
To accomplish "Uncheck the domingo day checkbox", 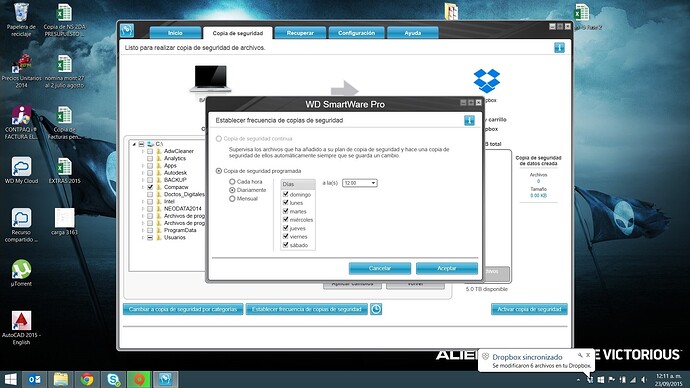I will click(286, 194).
